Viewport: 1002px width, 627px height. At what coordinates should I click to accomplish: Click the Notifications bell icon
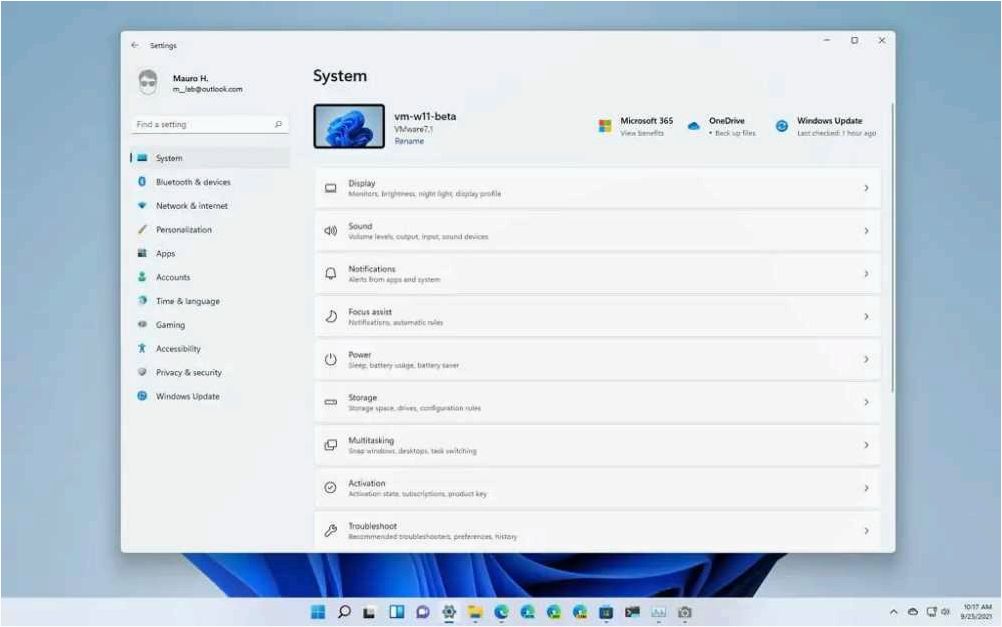(330, 274)
